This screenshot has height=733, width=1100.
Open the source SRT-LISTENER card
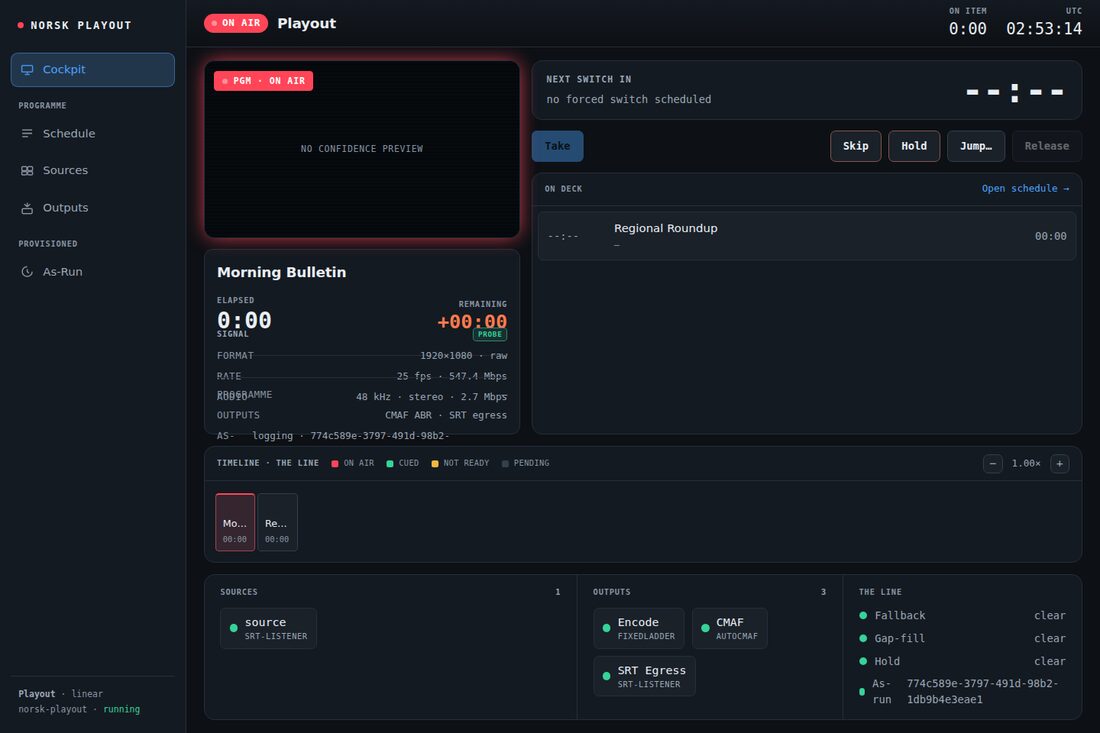click(x=269, y=628)
